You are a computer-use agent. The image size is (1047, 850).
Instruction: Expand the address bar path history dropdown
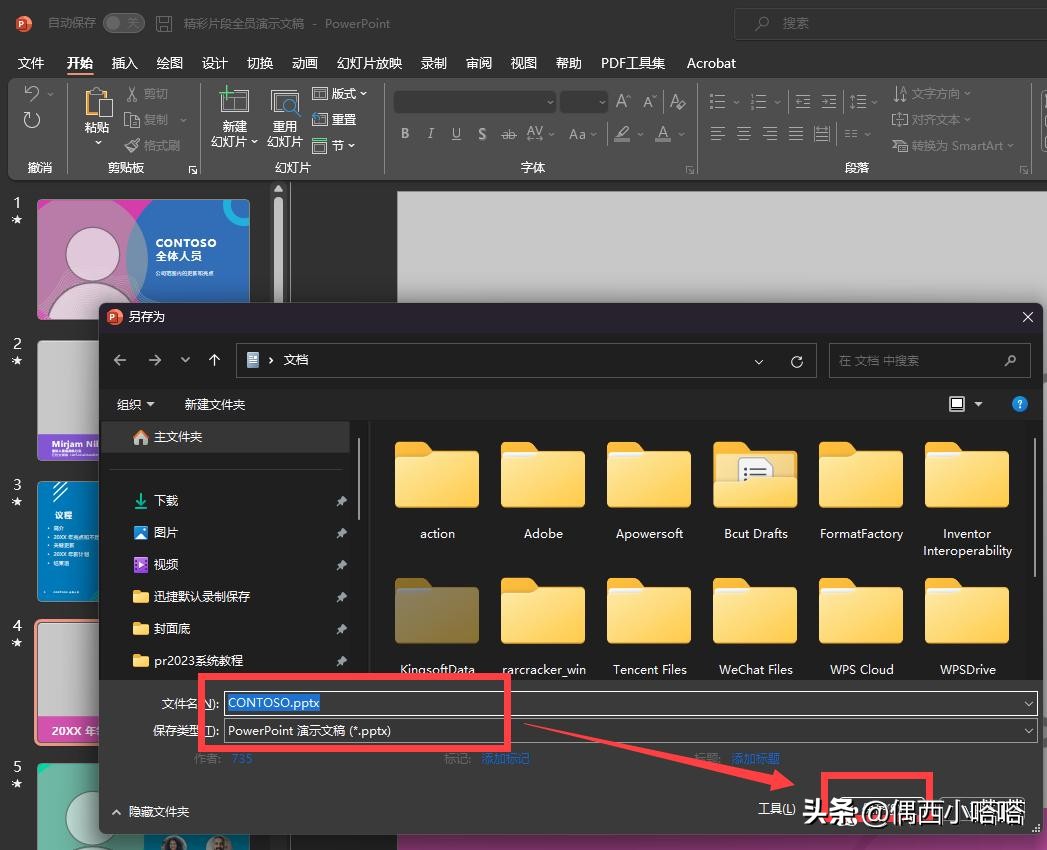[x=759, y=361]
